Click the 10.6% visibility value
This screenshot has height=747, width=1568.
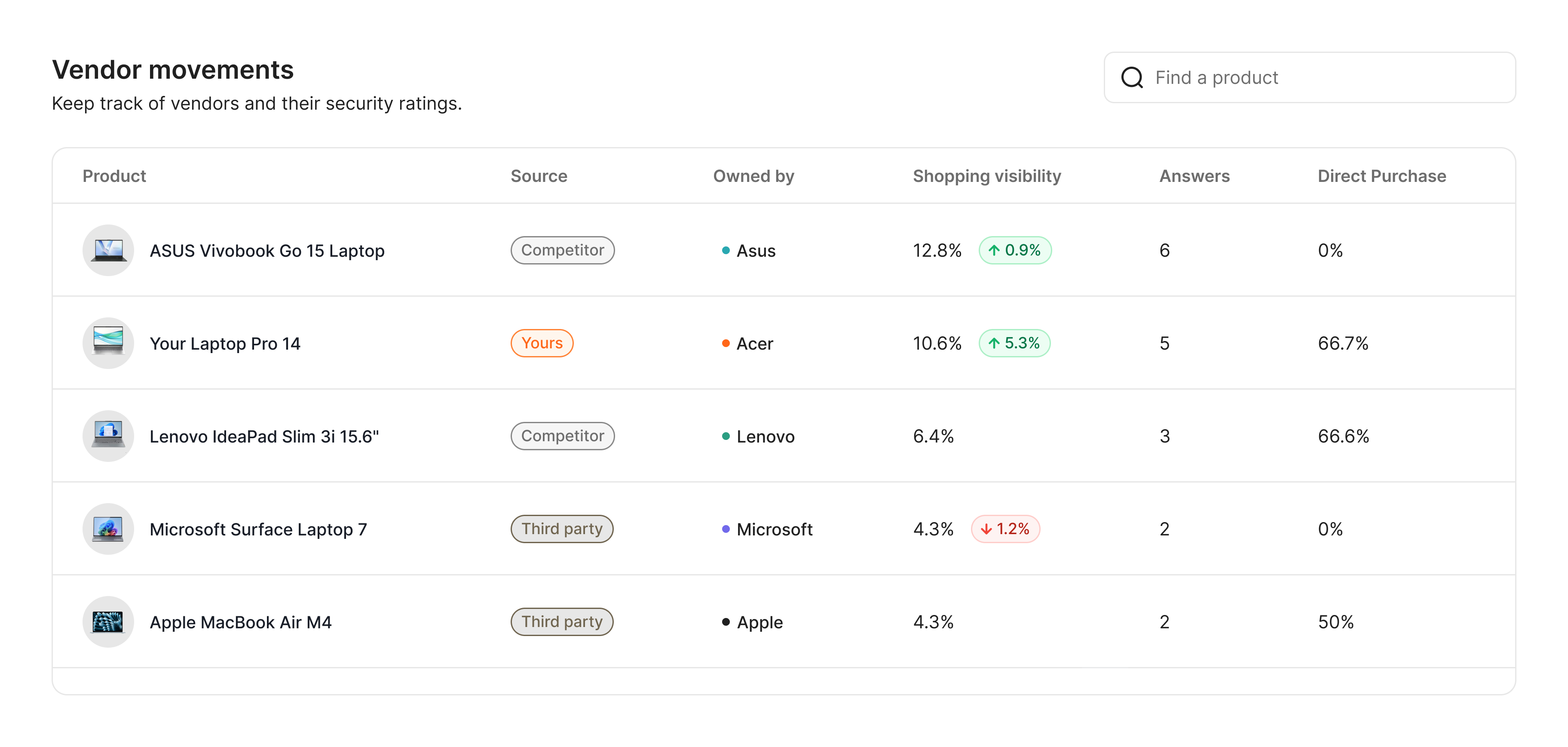[x=937, y=343]
